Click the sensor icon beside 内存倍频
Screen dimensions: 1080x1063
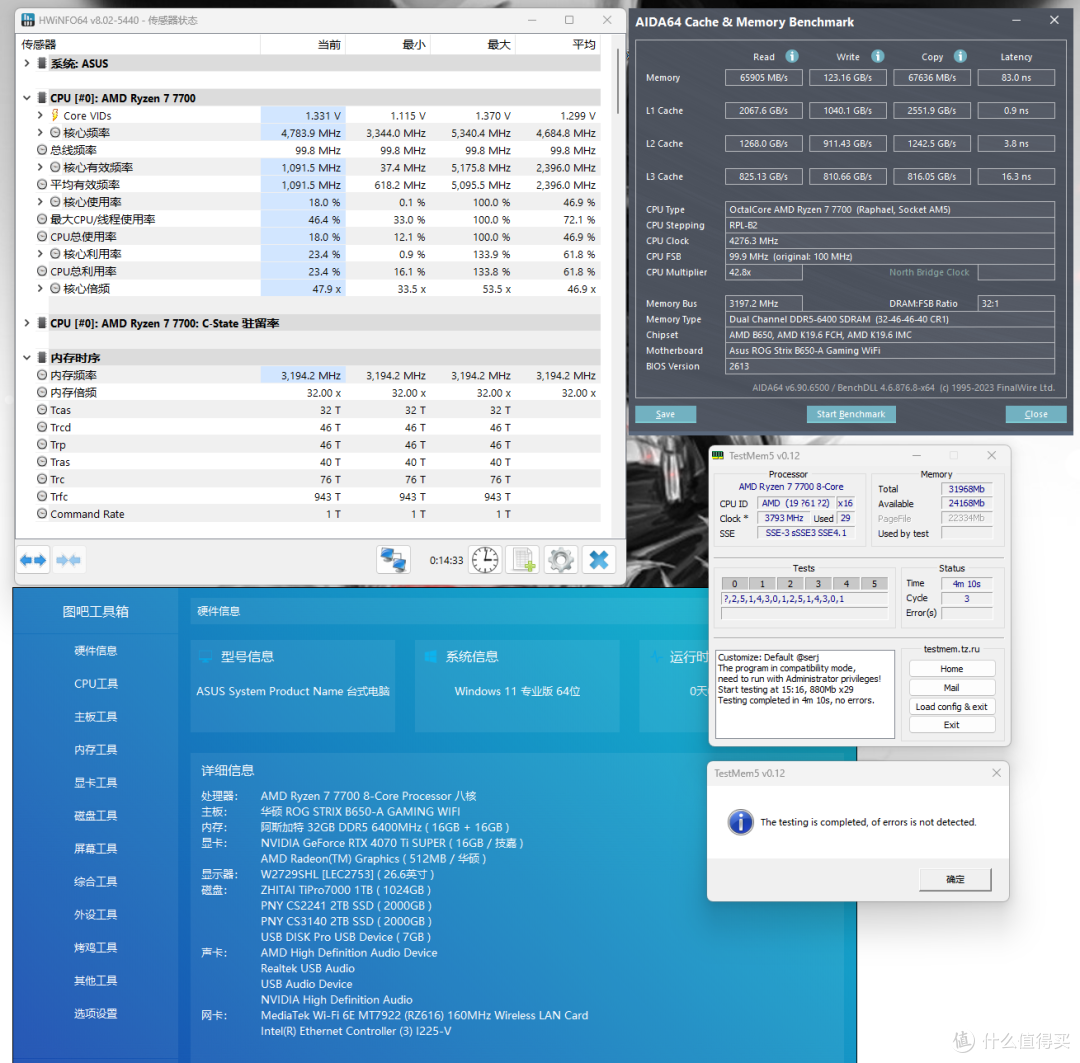click(42, 392)
